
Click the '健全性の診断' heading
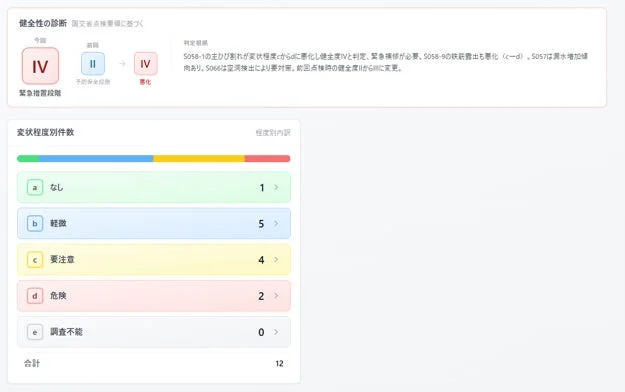click(43, 24)
